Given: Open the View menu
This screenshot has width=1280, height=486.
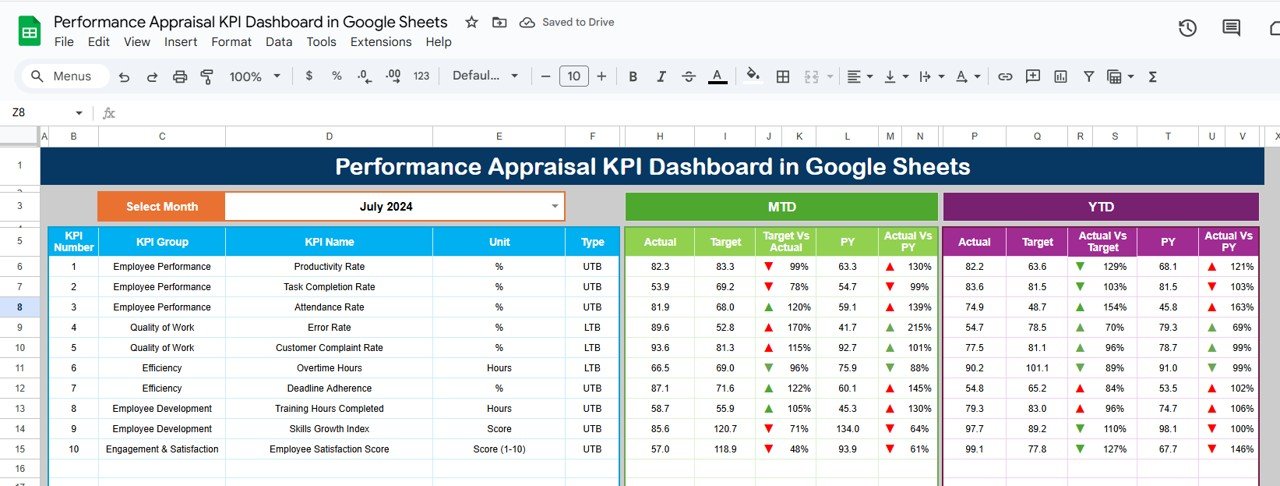Looking at the screenshot, I should pos(137,42).
